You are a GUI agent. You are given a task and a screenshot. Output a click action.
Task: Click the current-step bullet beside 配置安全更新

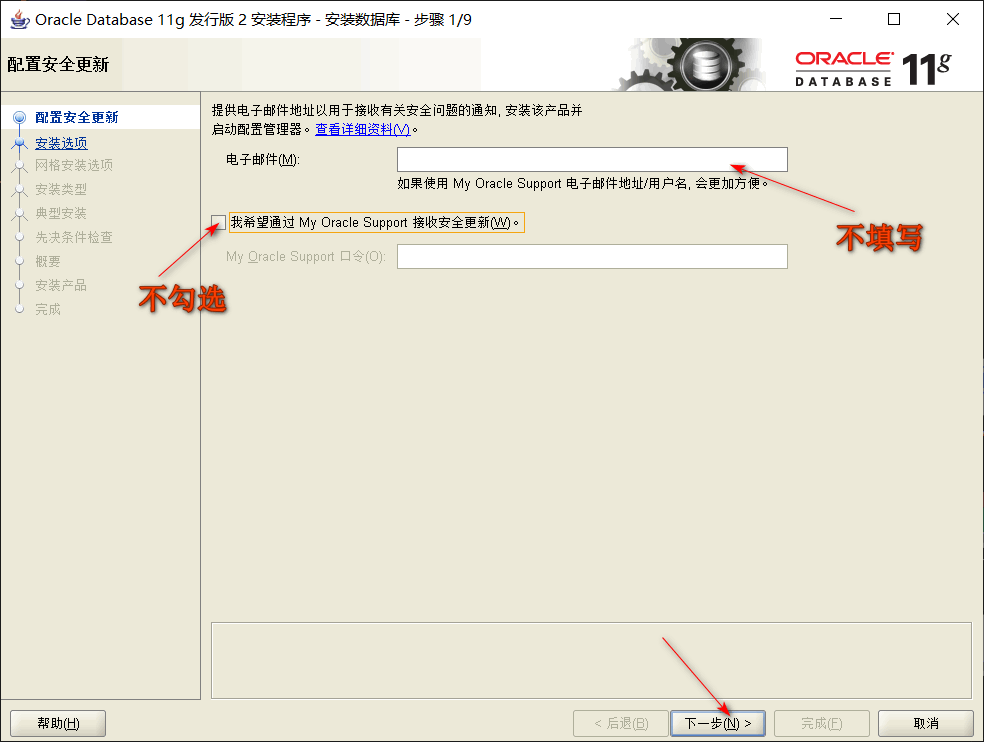pos(19,117)
